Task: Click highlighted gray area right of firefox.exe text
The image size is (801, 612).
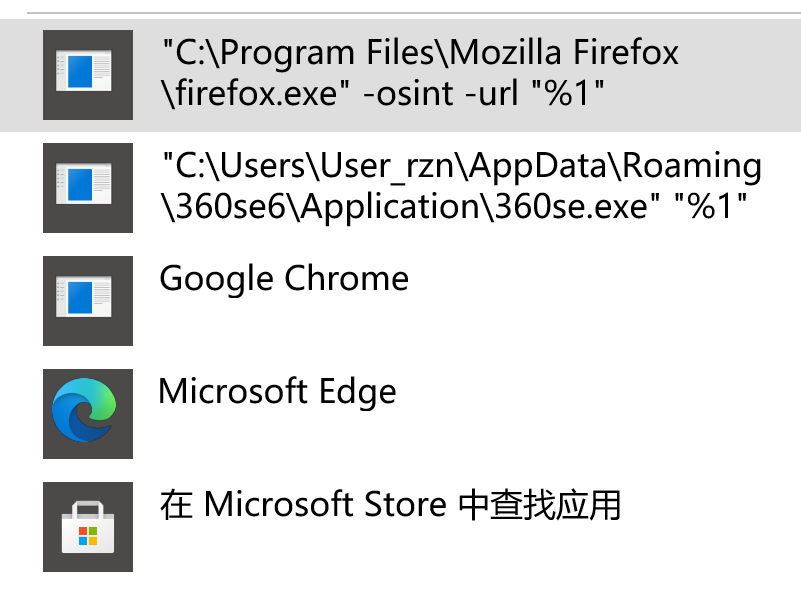Action: [x=702, y=93]
